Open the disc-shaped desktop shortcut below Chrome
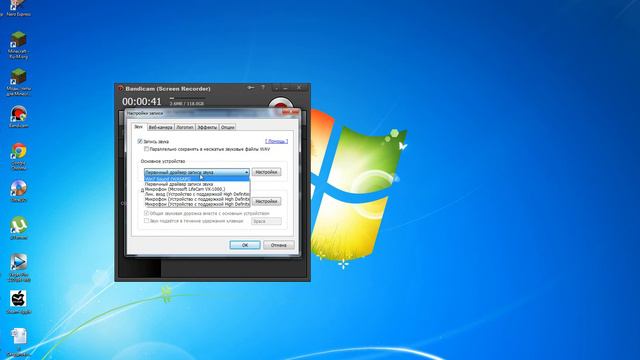The width and height of the screenshot is (640, 360). 19,191
